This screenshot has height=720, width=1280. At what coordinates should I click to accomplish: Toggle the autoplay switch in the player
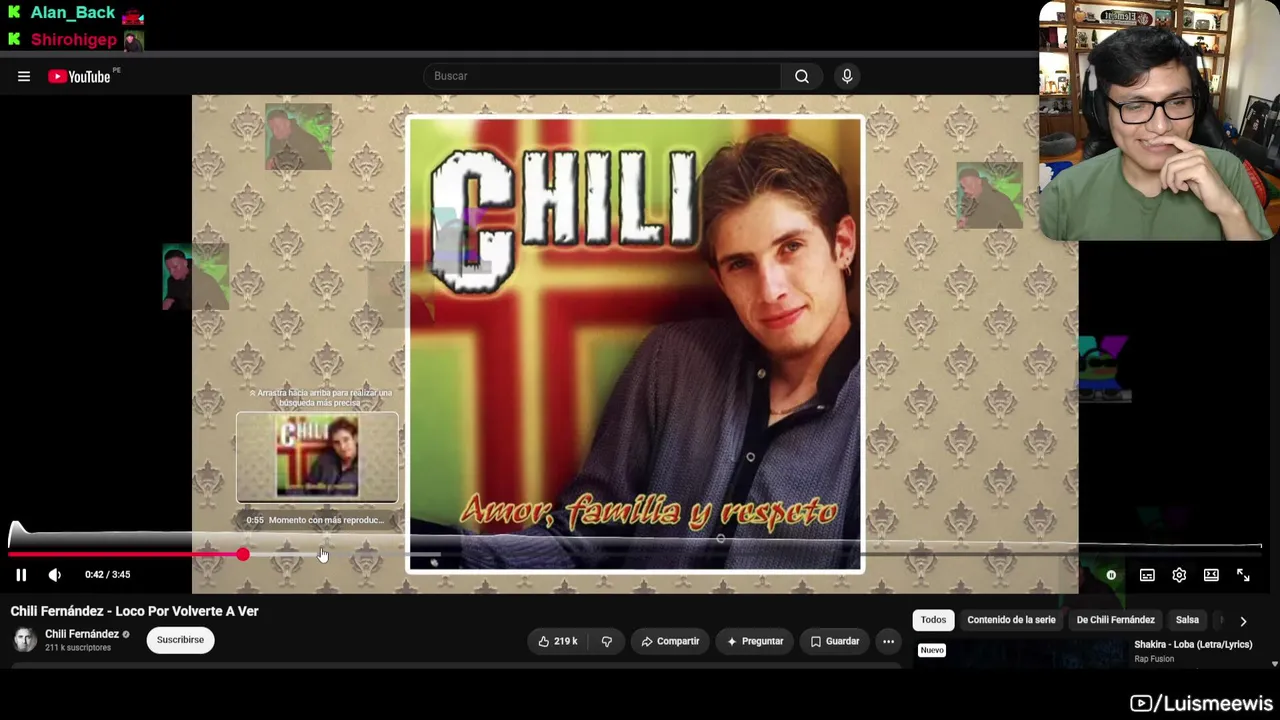click(x=1110, y=575)
